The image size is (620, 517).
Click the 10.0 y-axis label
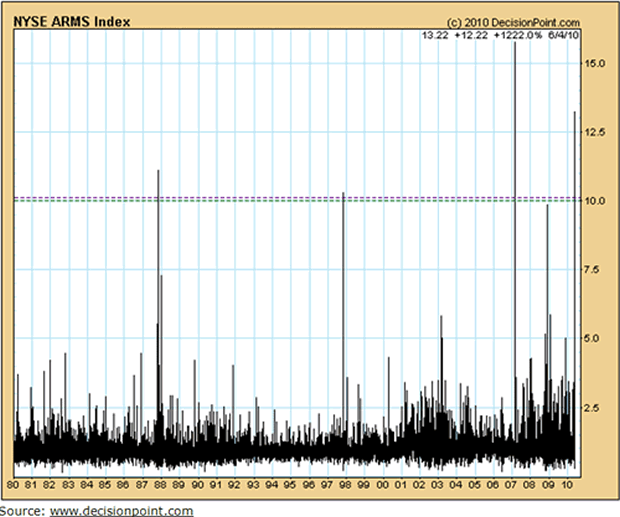[x=596, y=200]
